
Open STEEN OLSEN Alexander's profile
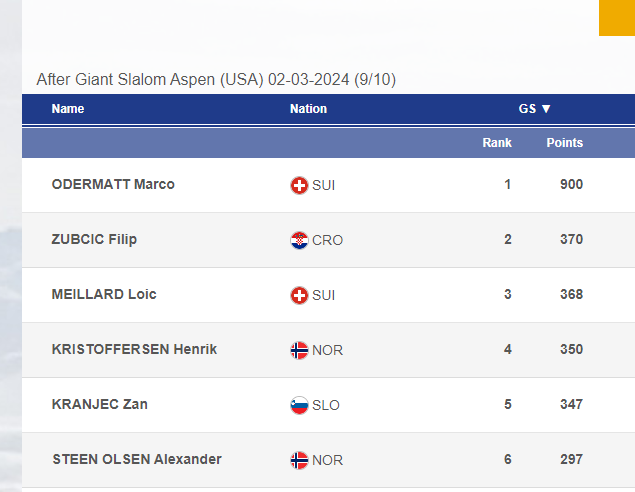[x=137, y=459]
